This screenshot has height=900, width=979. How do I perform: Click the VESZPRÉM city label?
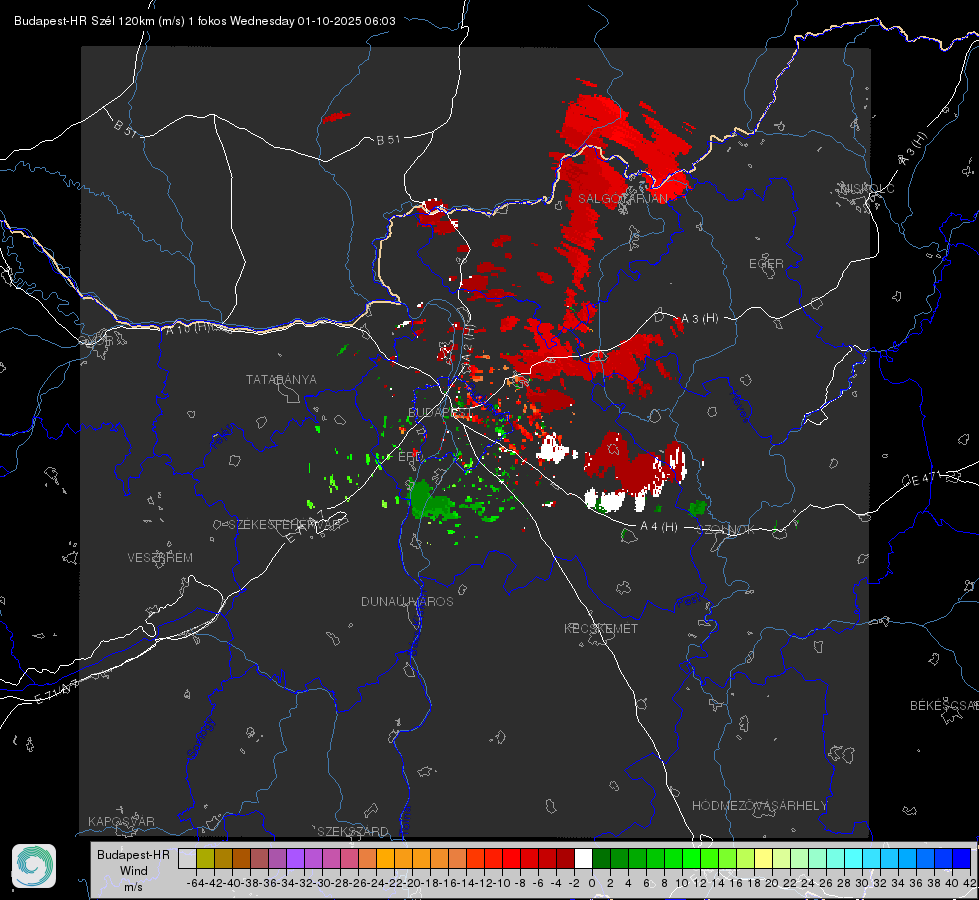(x=160, y=557)
